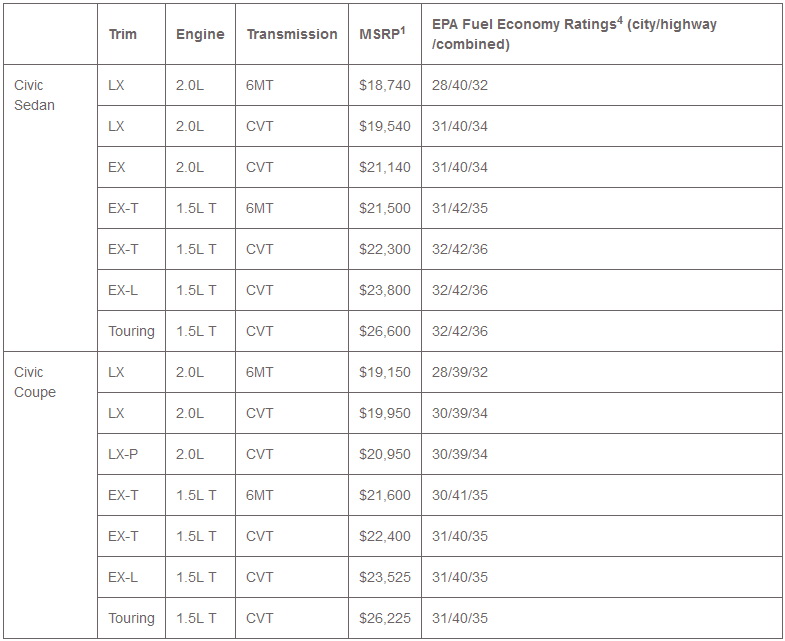Select the EPA Fuel Economy Ratings header

pyautogui.click(x=574, y=34)
